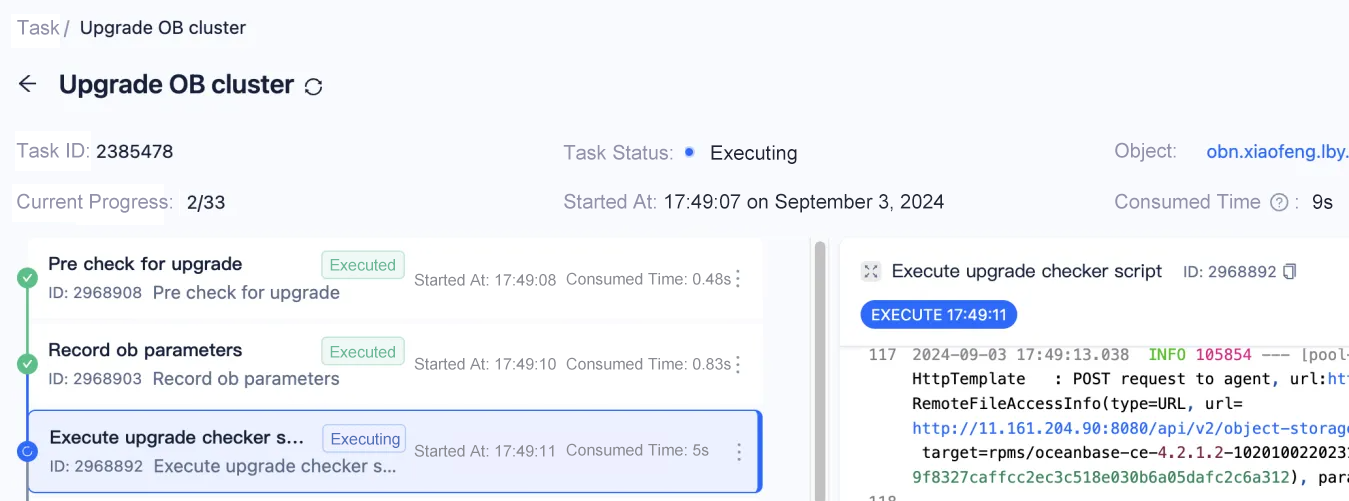
Task: Open the more options menu for Pre check for upgrade
Action: (x=739, y=279)
